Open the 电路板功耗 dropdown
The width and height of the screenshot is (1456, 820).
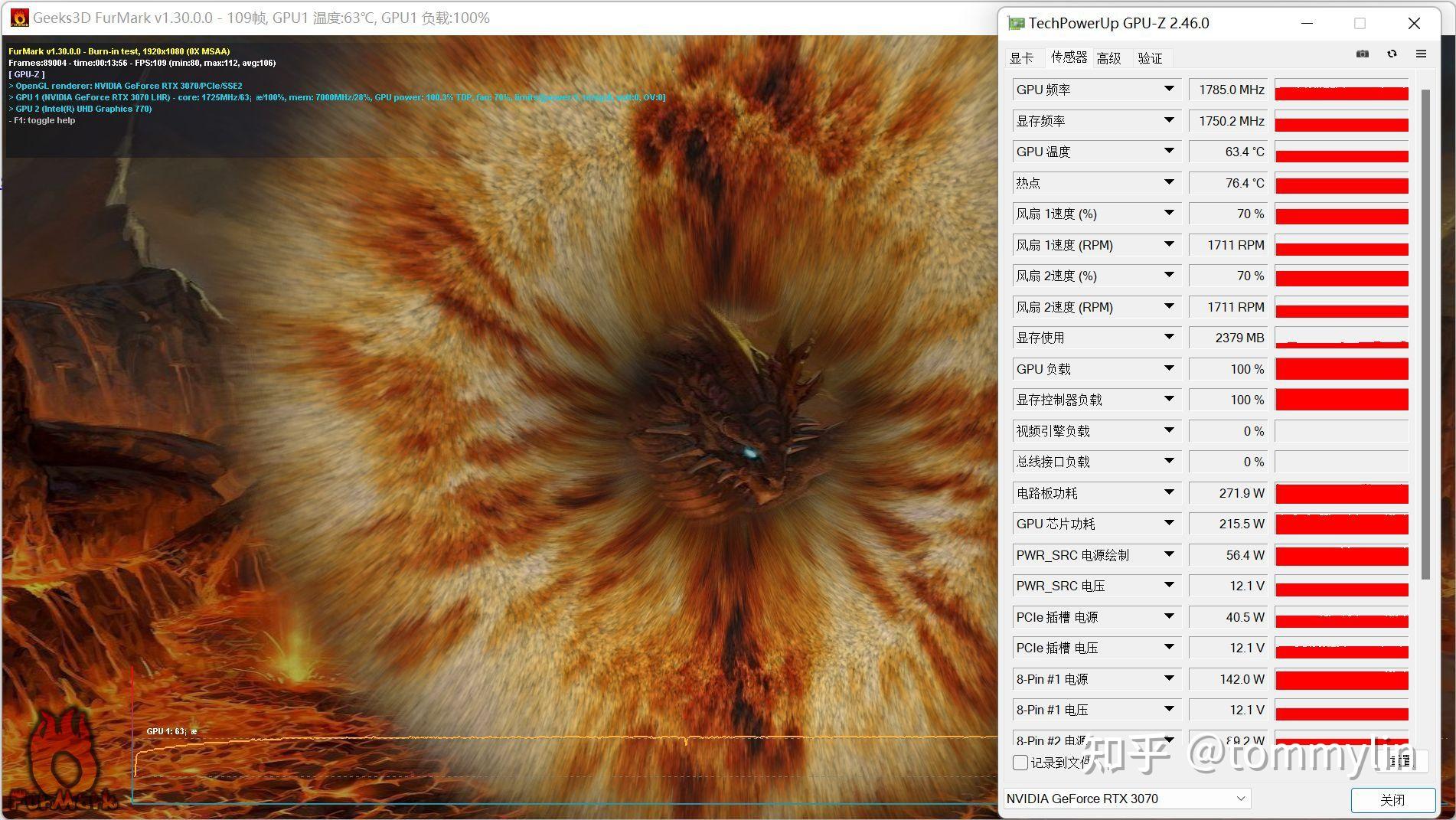tap(1169, 493)
